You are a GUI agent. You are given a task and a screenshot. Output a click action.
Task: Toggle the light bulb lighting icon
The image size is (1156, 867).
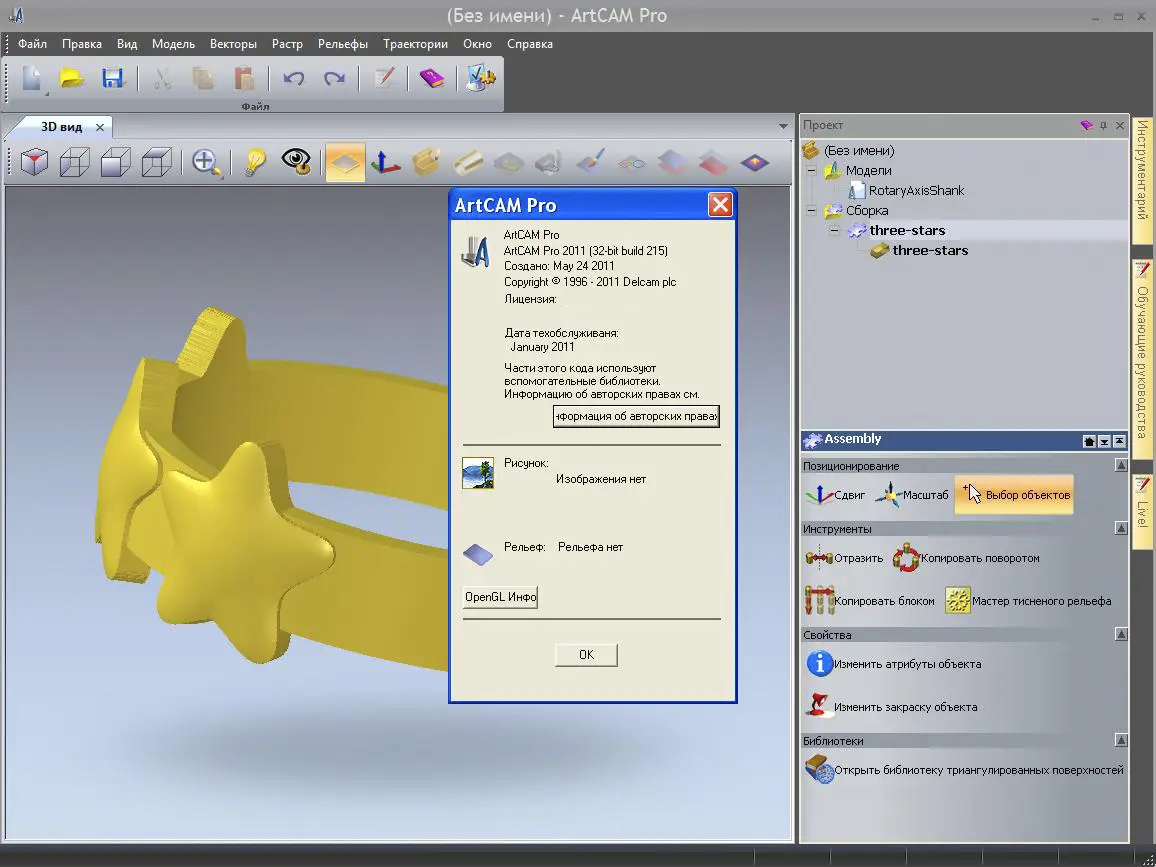(x=254, y=161)
